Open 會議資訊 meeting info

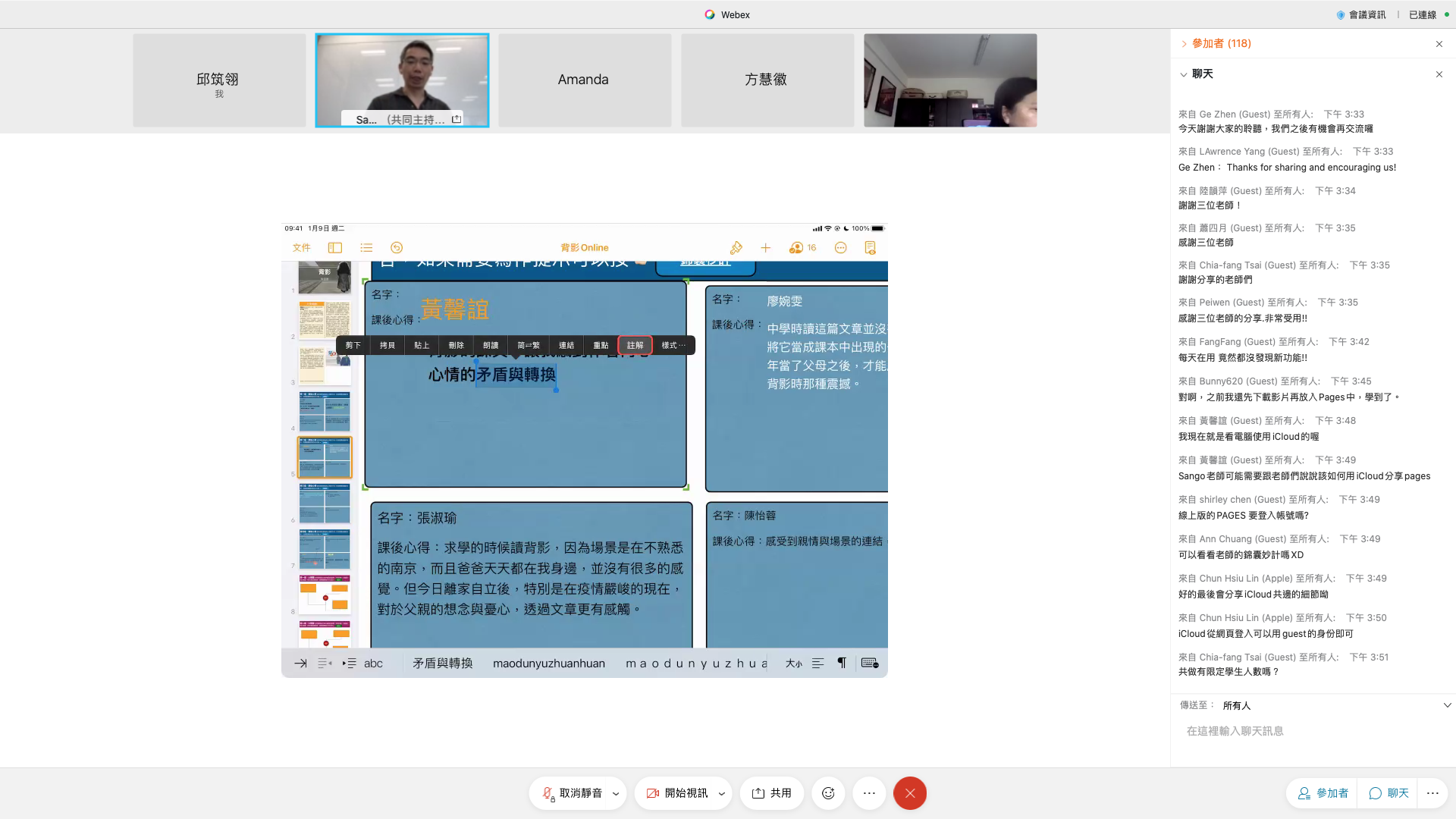coord(1361,14)
